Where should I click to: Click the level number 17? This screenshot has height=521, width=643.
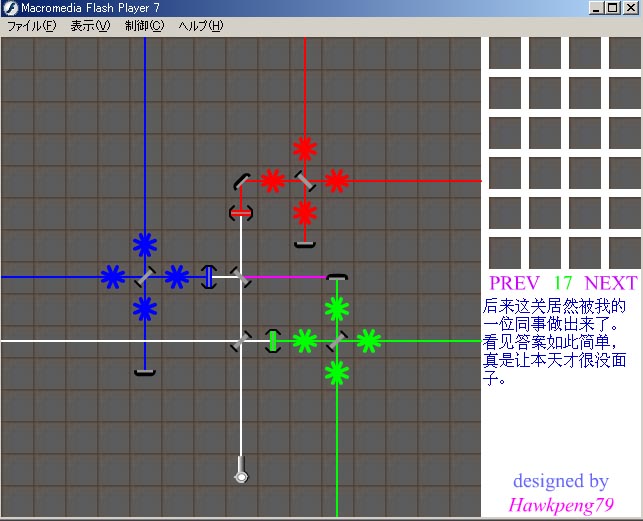click(562, 283)
